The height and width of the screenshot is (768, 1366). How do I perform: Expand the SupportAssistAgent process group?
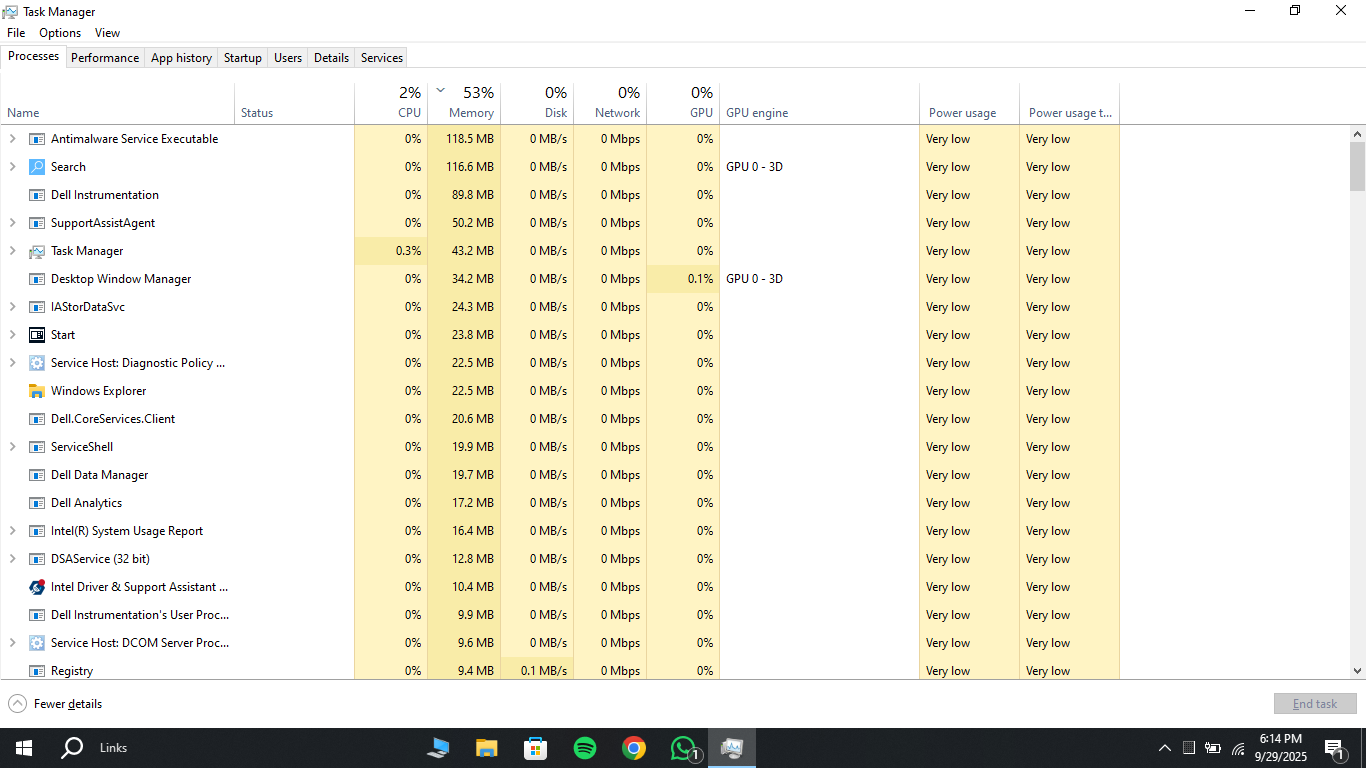tap(13, 223)
